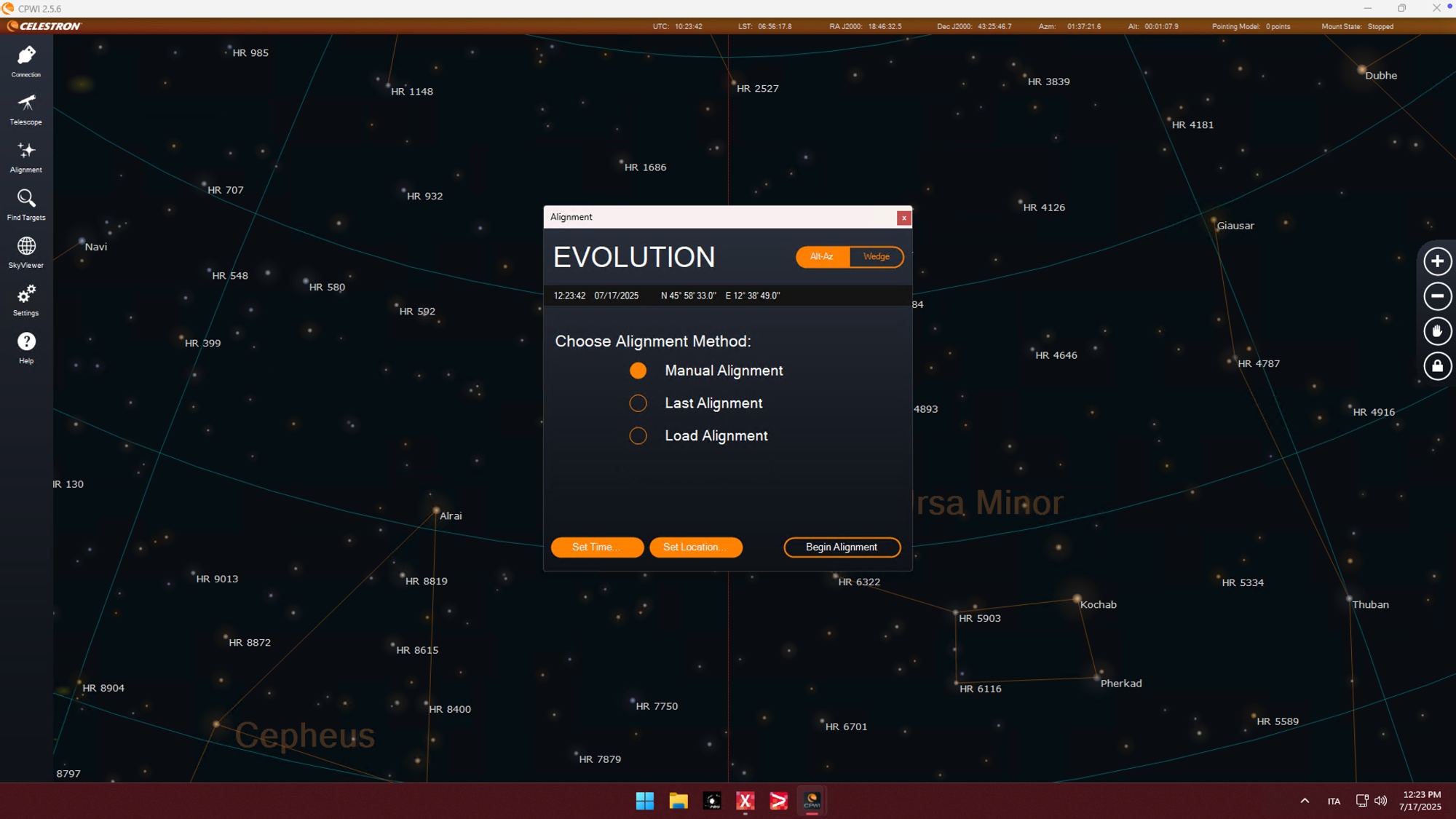The image size is (1456, 819).
Task: Open network display icon in tray
Action: [1361, 801]
